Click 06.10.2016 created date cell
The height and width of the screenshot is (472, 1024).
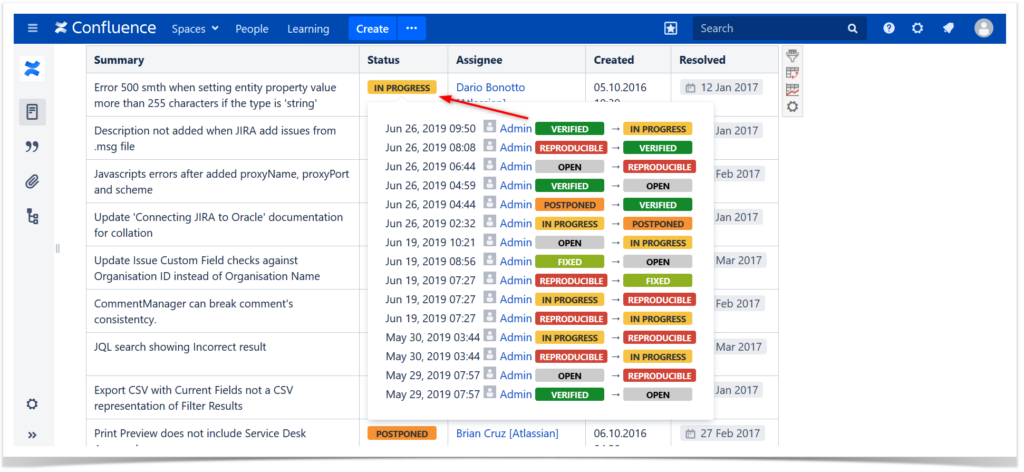(x=620, y=433)
